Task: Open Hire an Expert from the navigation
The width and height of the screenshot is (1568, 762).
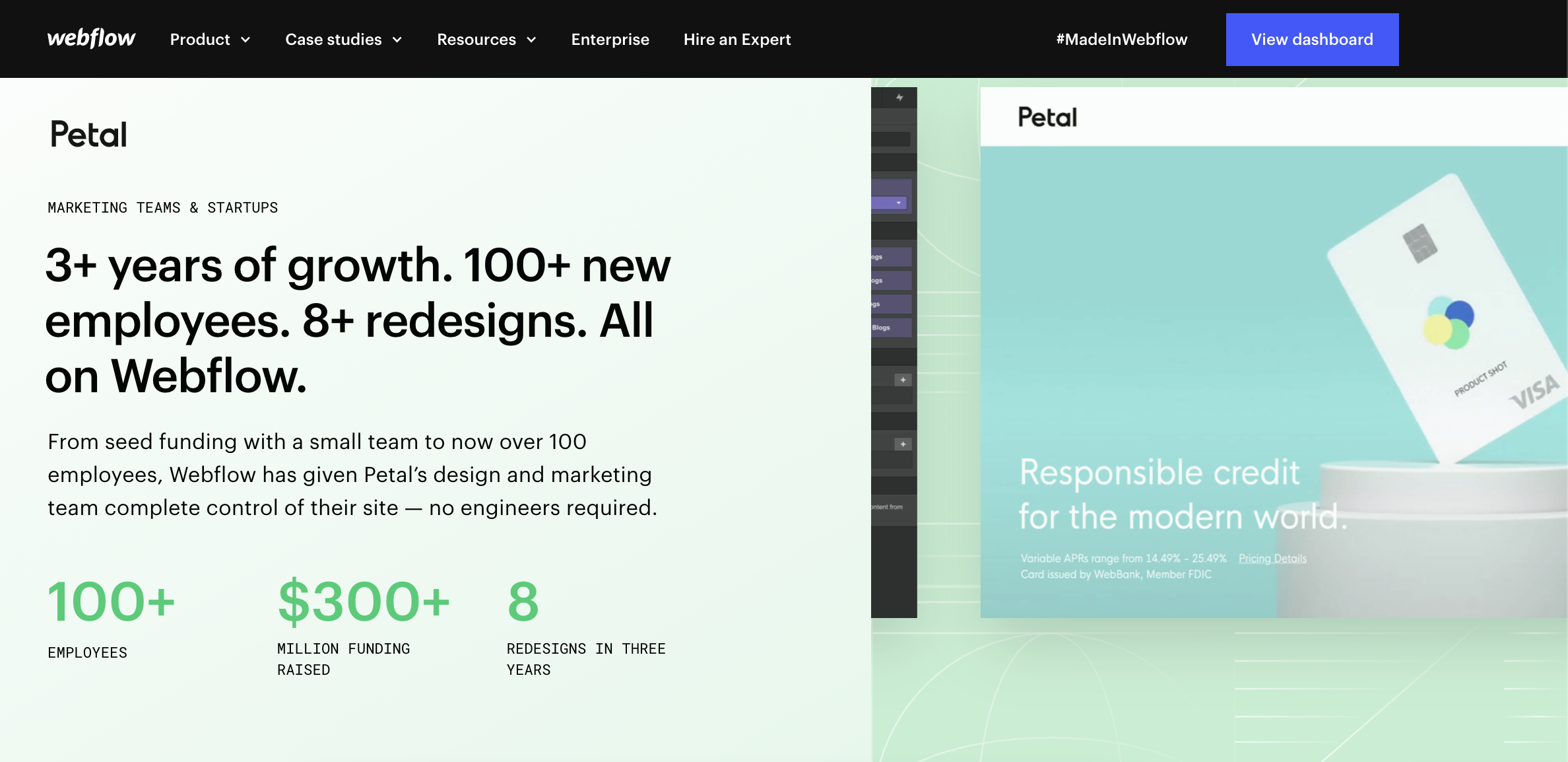Action: click(737, 40)
